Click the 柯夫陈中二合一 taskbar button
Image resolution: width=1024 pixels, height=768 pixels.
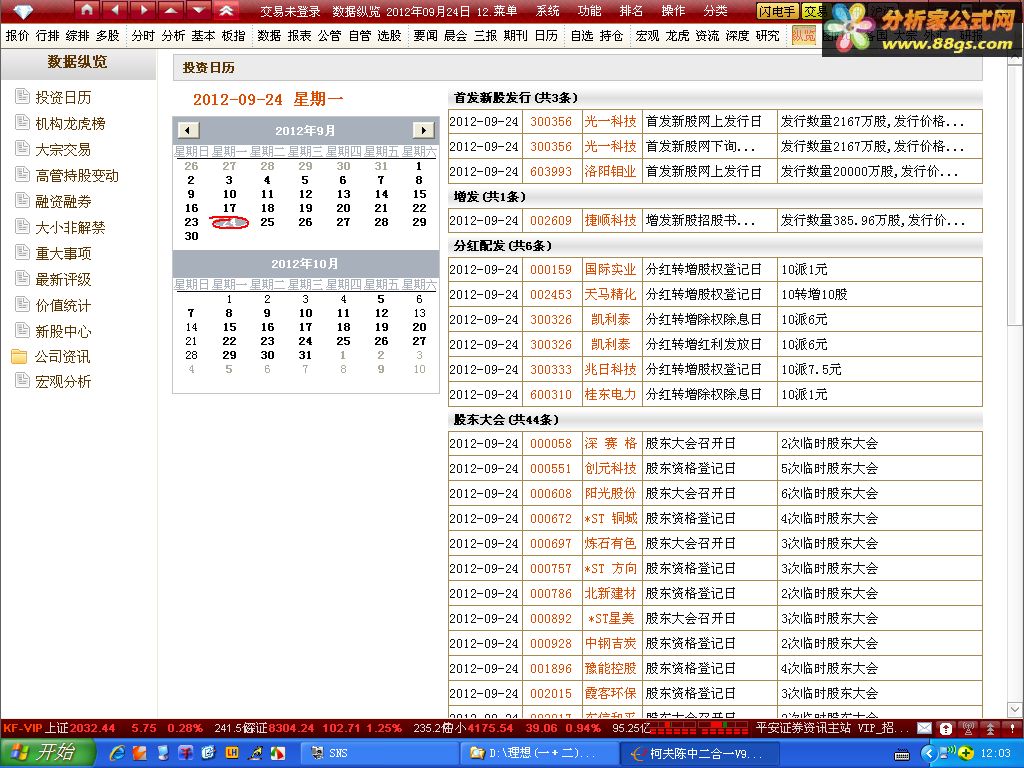tap(699, 753)
